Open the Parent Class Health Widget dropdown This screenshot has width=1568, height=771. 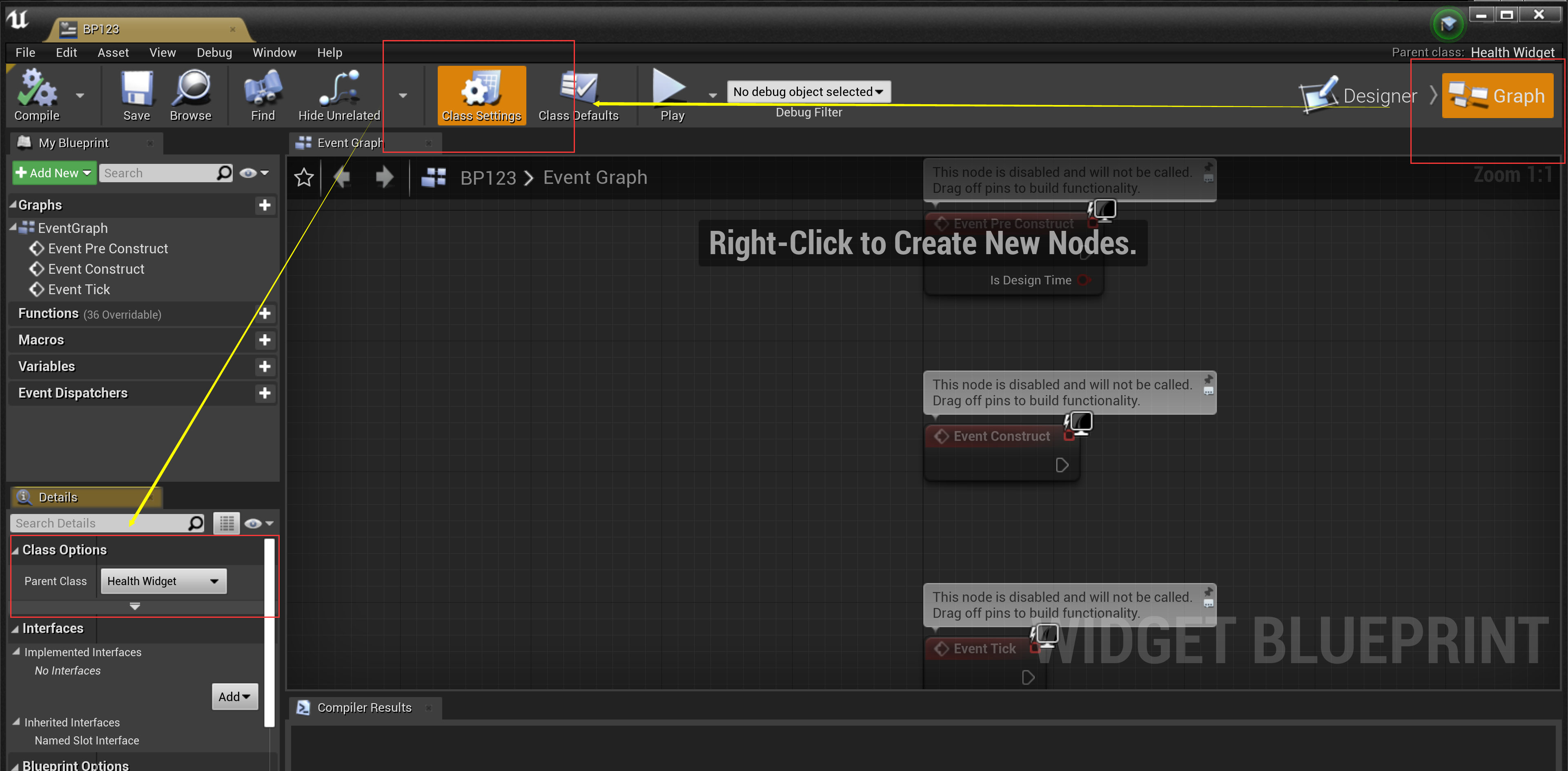pyautogui.click(x=163, y=580)
